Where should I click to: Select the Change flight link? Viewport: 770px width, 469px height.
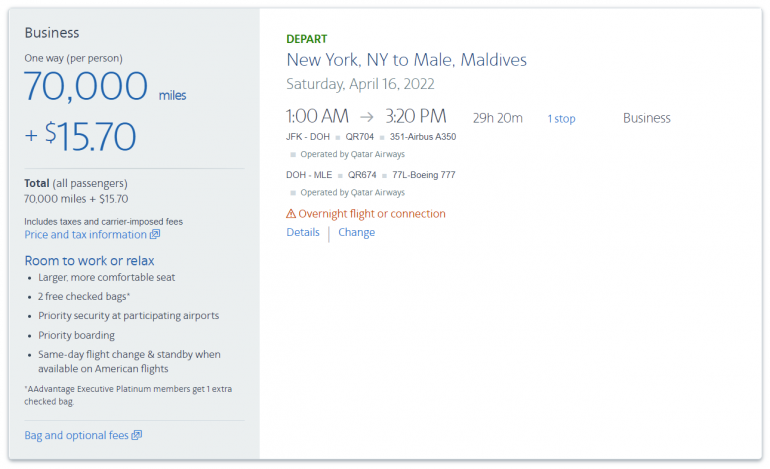pyautogui.click(x=356, y=233)
